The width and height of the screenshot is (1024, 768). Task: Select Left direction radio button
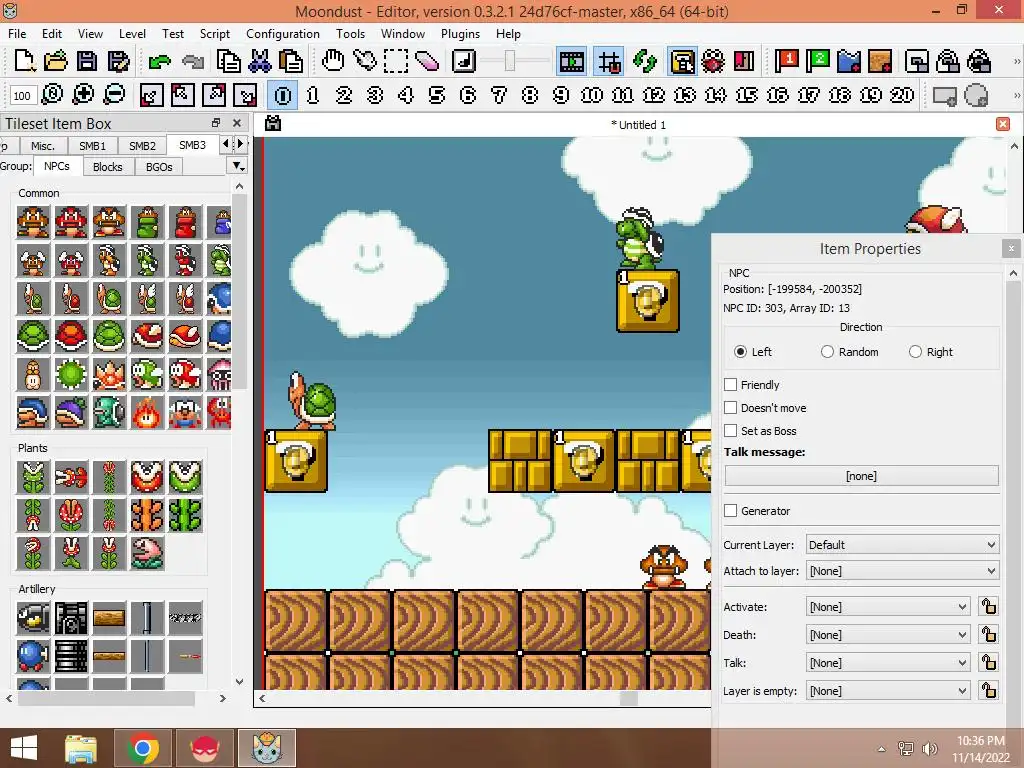click(740, 352)
